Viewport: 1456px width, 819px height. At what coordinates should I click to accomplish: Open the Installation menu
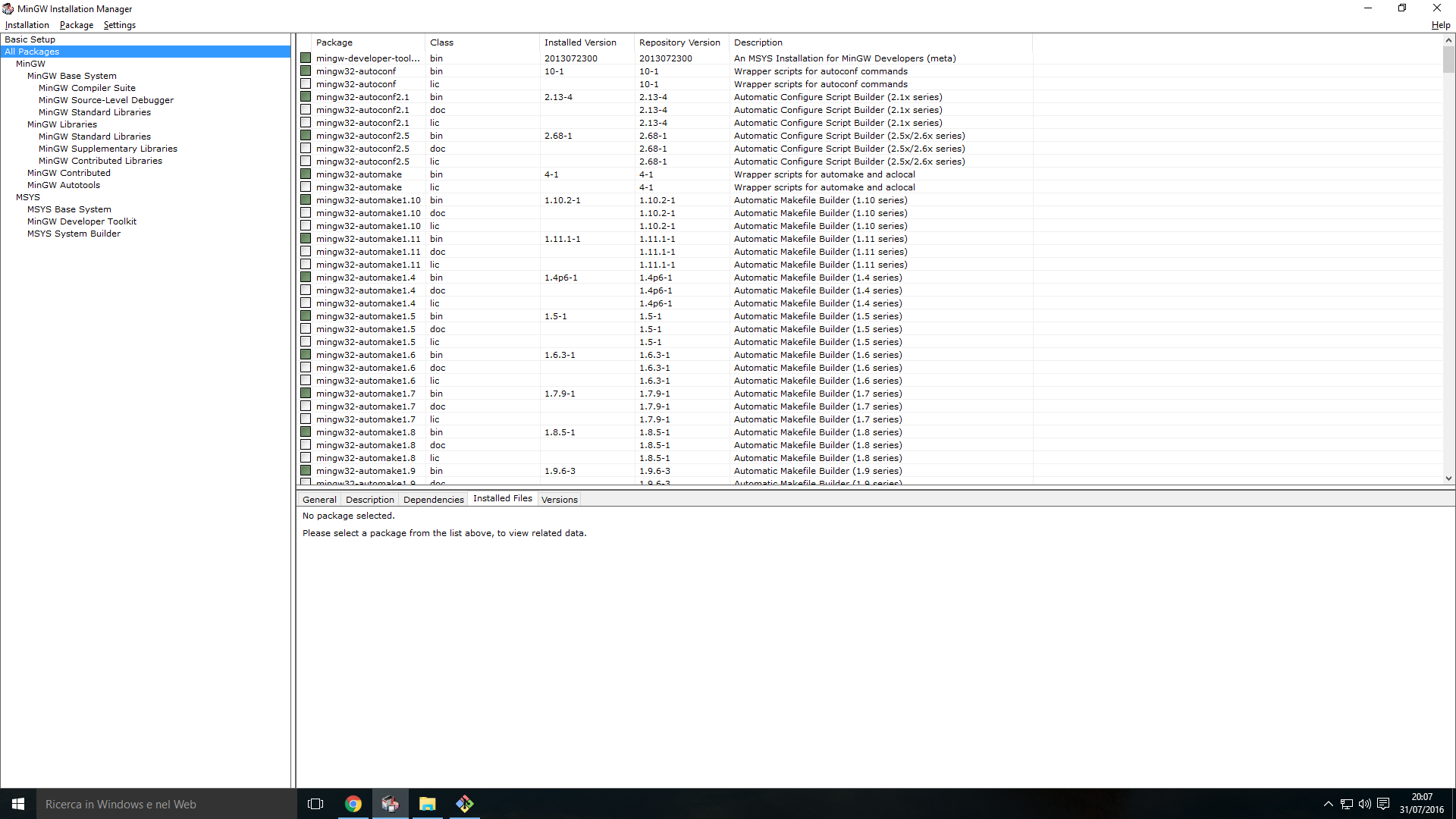click(x=27, y=25)
